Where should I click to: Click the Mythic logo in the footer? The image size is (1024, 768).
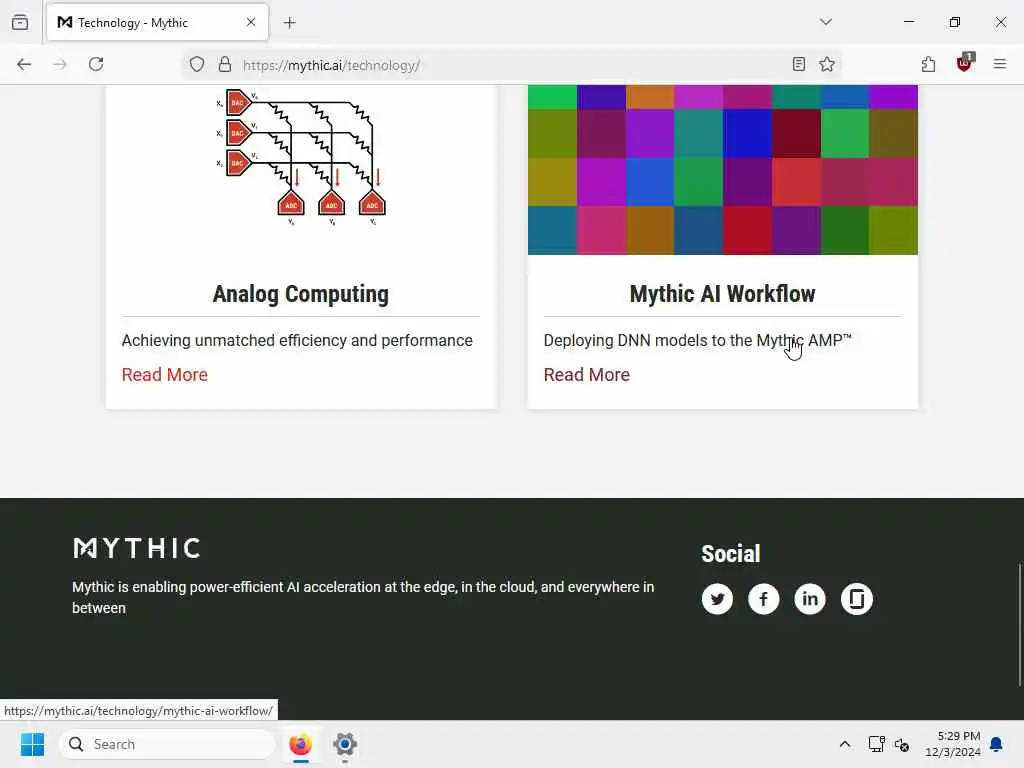point(136,548)
